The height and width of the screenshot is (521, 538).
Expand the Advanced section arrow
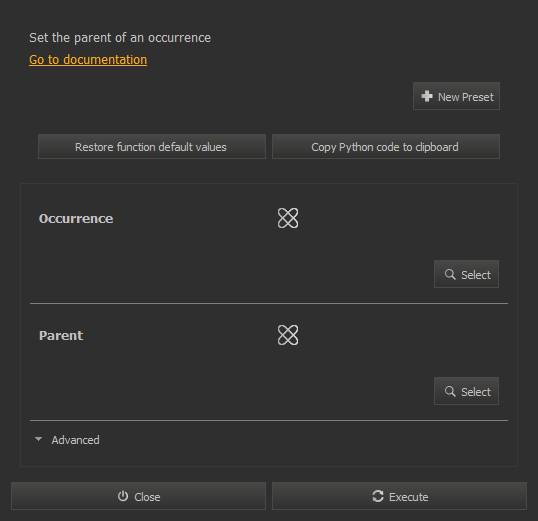pos(38,439)
